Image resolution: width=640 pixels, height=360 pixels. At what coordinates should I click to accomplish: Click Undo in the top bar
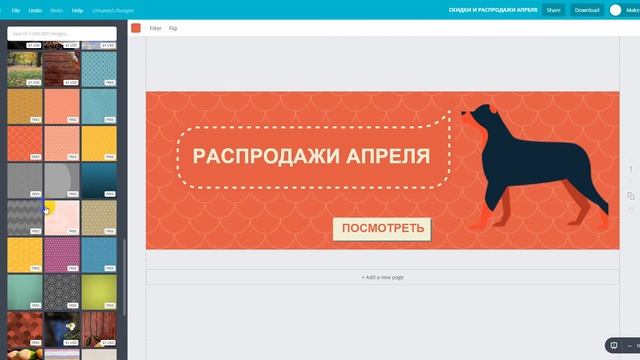[x=35, y=10]
